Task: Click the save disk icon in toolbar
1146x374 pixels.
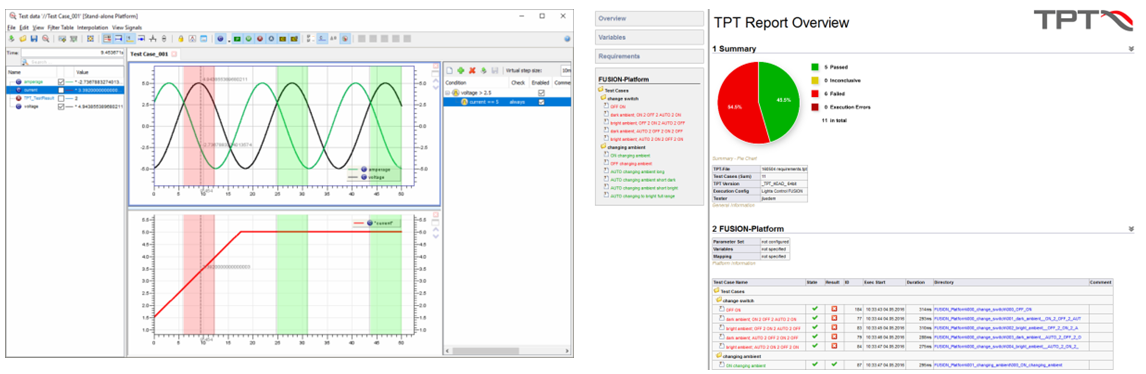Action: (34, 39)
